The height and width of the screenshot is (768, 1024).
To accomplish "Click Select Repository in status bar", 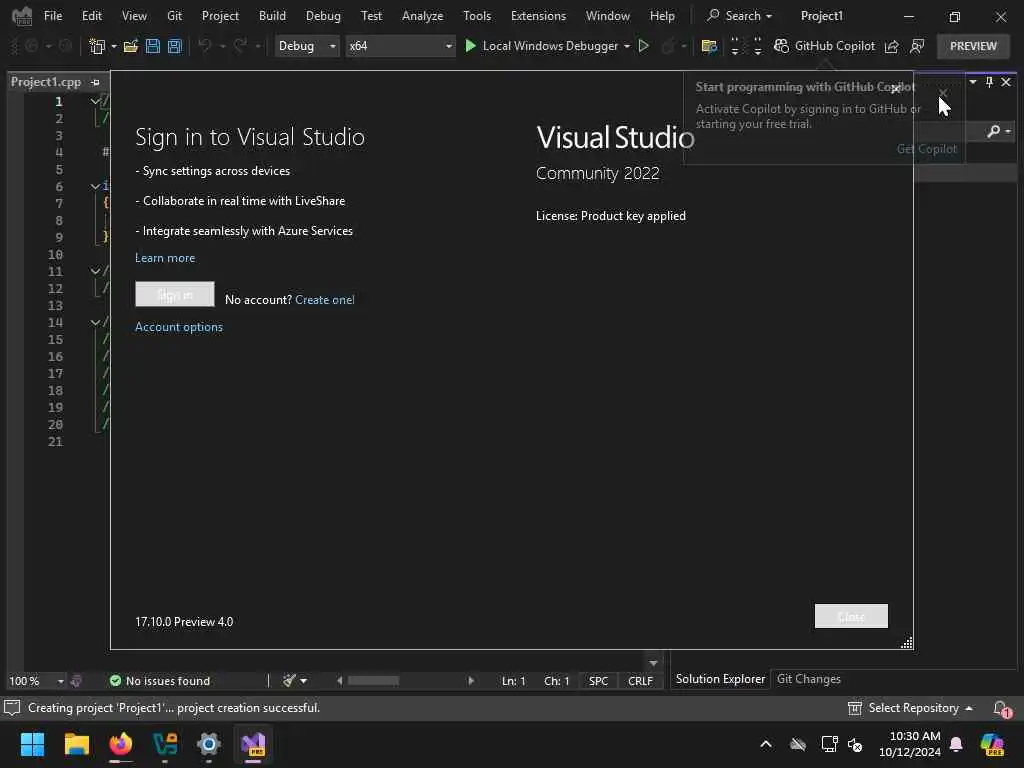I will [910, 708].
